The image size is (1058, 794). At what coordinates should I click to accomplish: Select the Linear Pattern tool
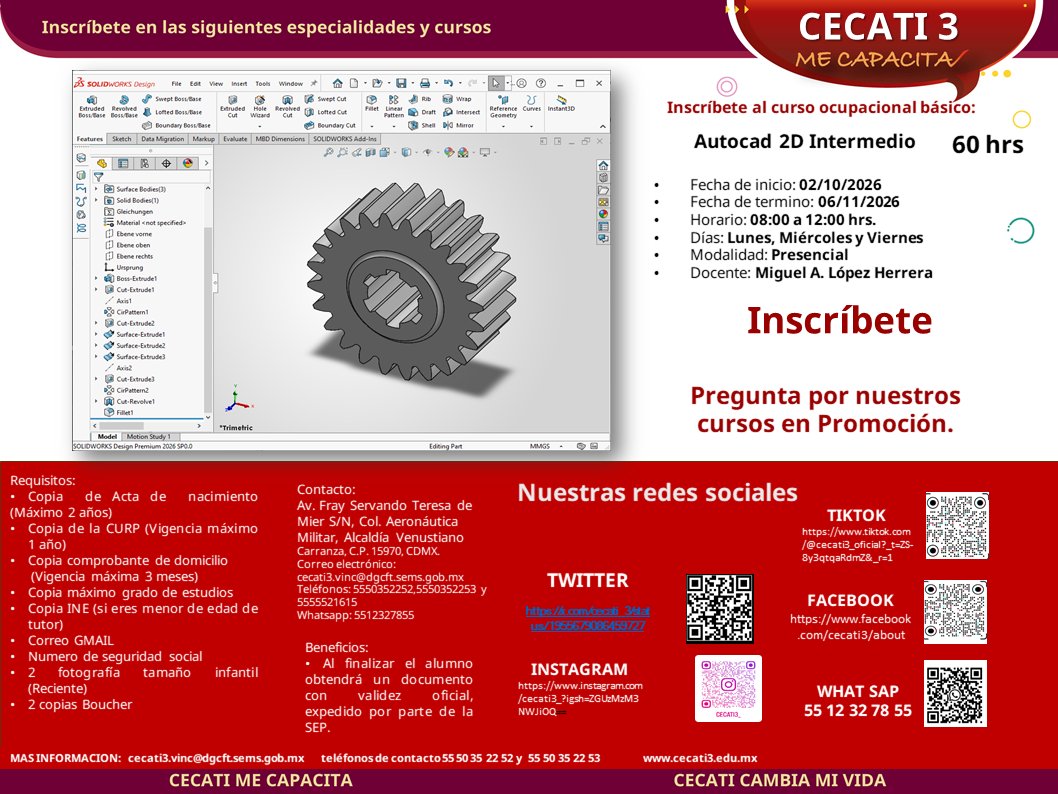(x=393, y=107)
